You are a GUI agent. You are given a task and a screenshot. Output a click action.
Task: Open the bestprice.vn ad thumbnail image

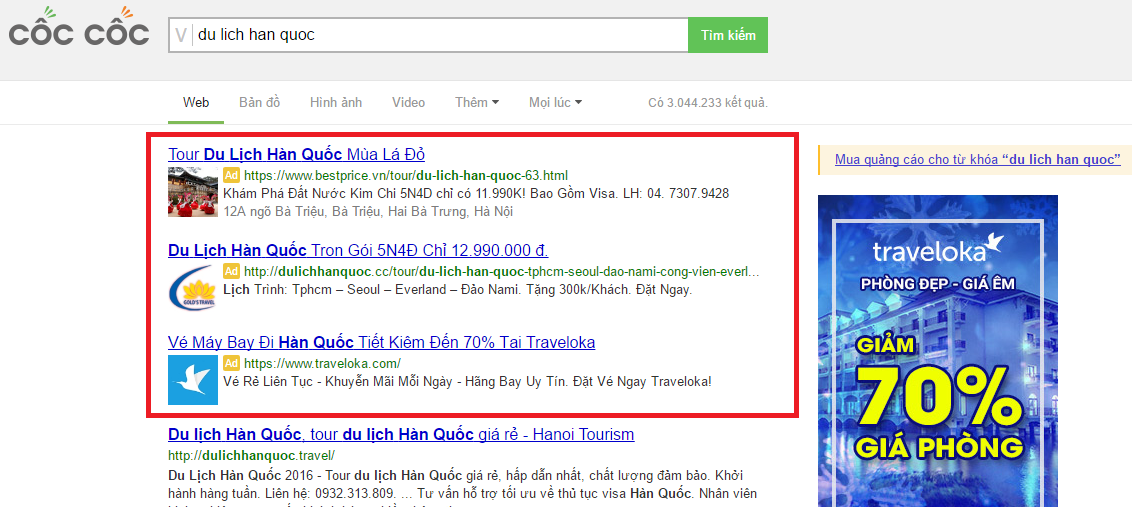(192, 191)
